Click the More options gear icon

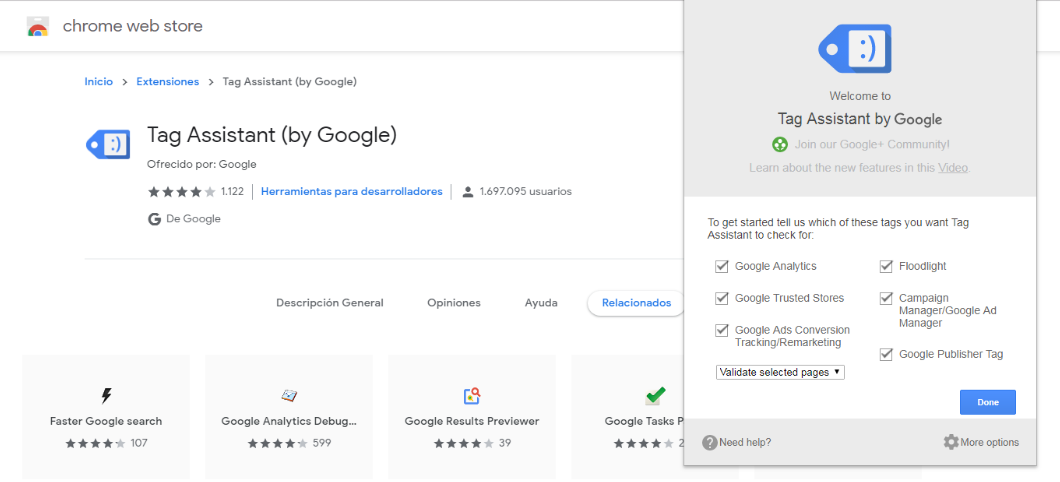950,442
